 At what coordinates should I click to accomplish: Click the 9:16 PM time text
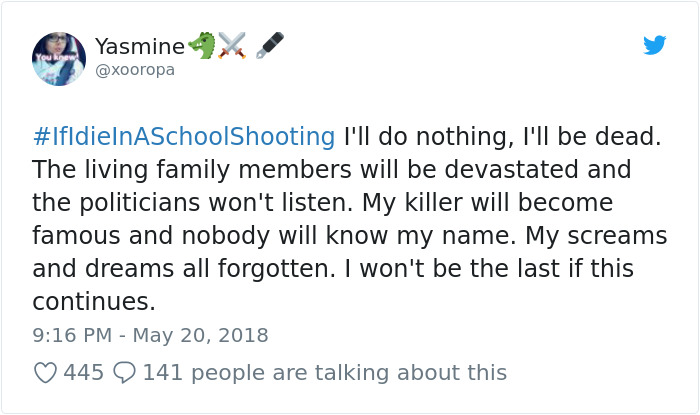point(71,335)
